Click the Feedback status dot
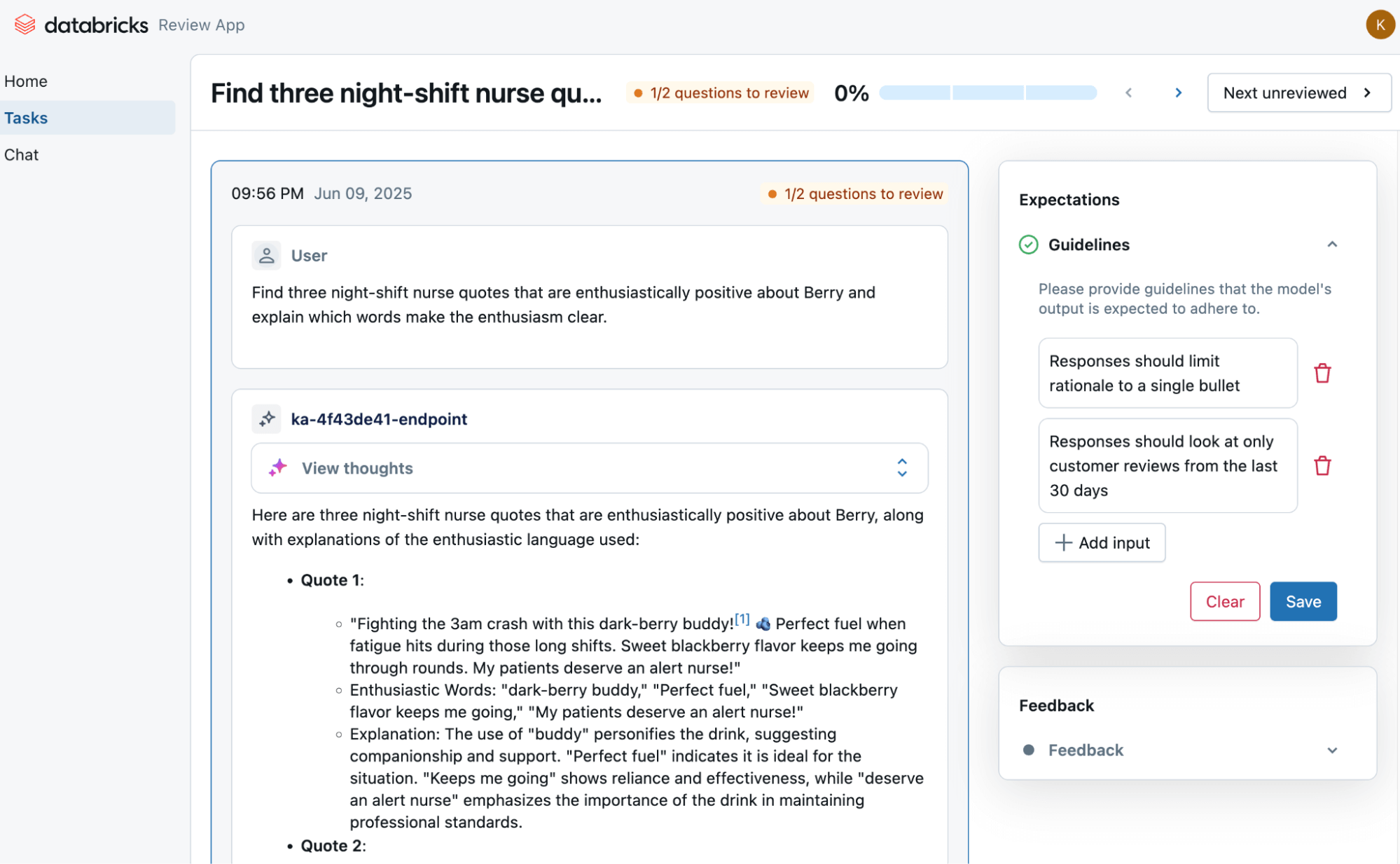This screenshot has height=864, width=1400. click(1028, 750)
